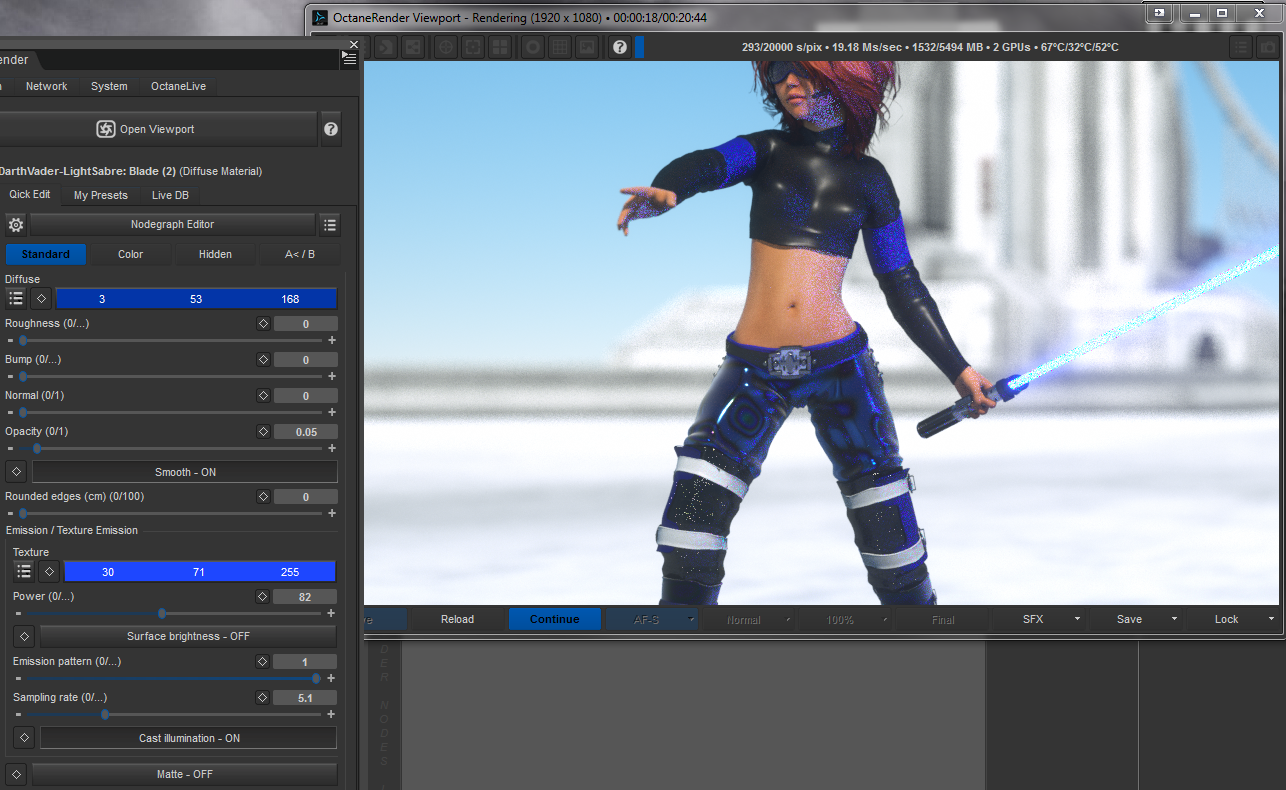Click the Emission pattern node diamond icon
Screen dimensions: 1286x790
coord(262,662)
